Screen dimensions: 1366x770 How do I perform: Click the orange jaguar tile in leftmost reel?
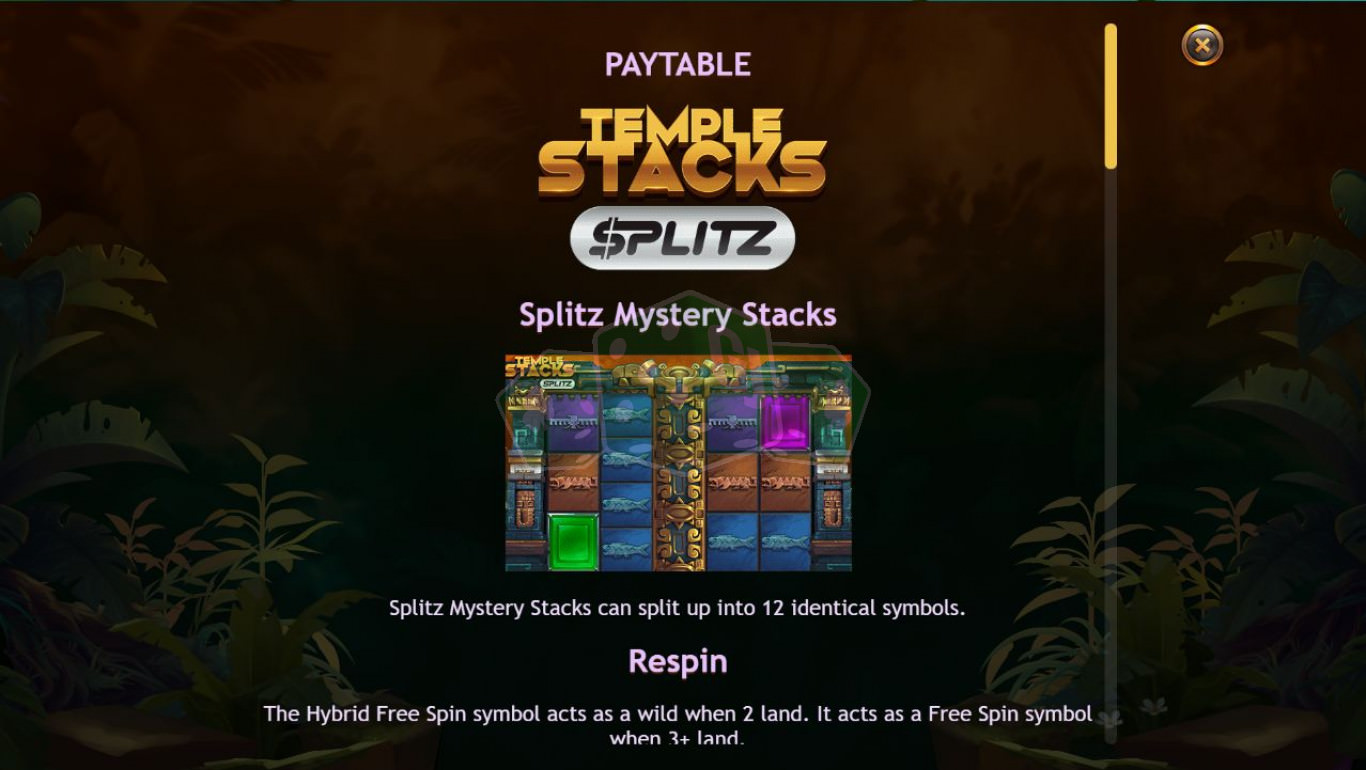573,482
